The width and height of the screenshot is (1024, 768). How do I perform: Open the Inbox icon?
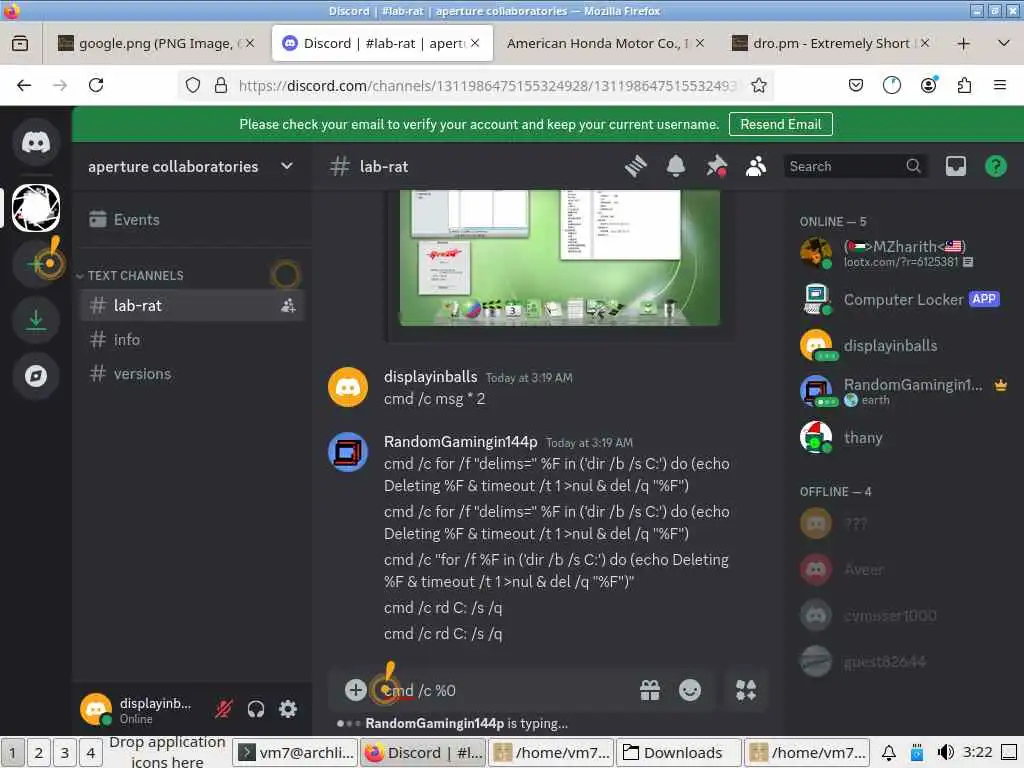(955, 167)
